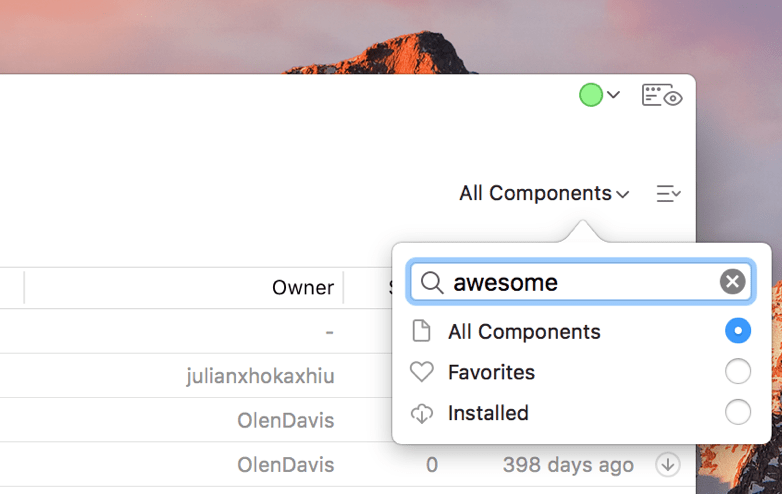This screenshot has height=494, width=782.
Task: Choose the Installed entry in popover
Action: point(581,413)
